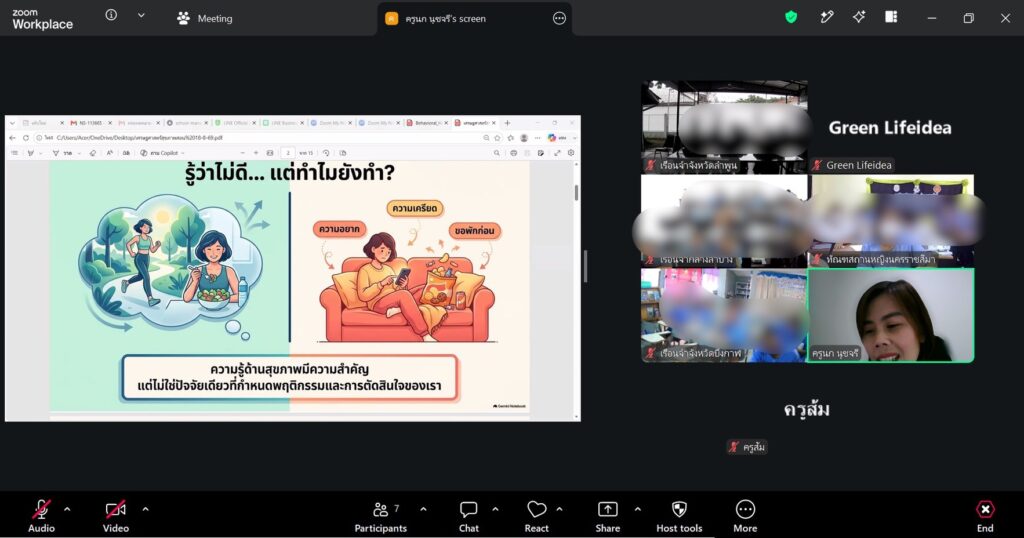The width and height of the screenshot is (1024, 538).
Task: Click the End meeting button
Action: (985, 516)
